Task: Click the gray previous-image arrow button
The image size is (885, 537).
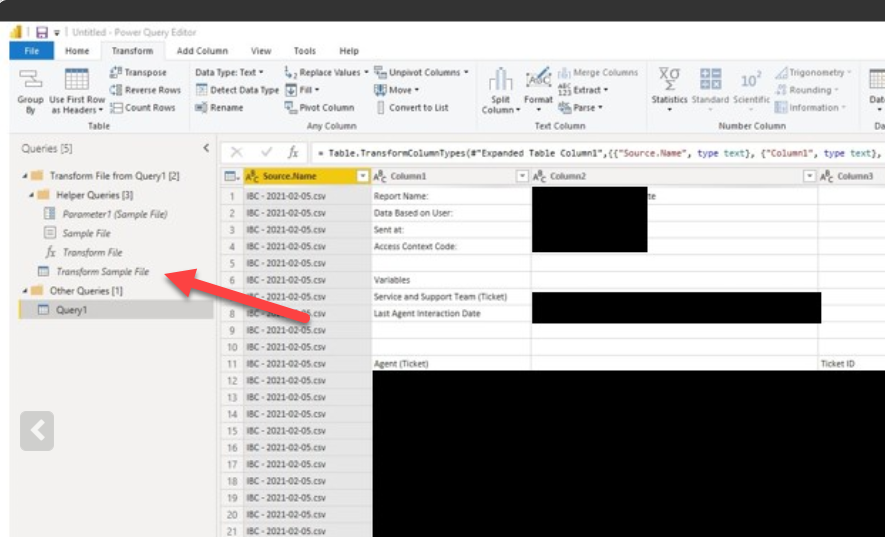Action: [x=37, y=431]
